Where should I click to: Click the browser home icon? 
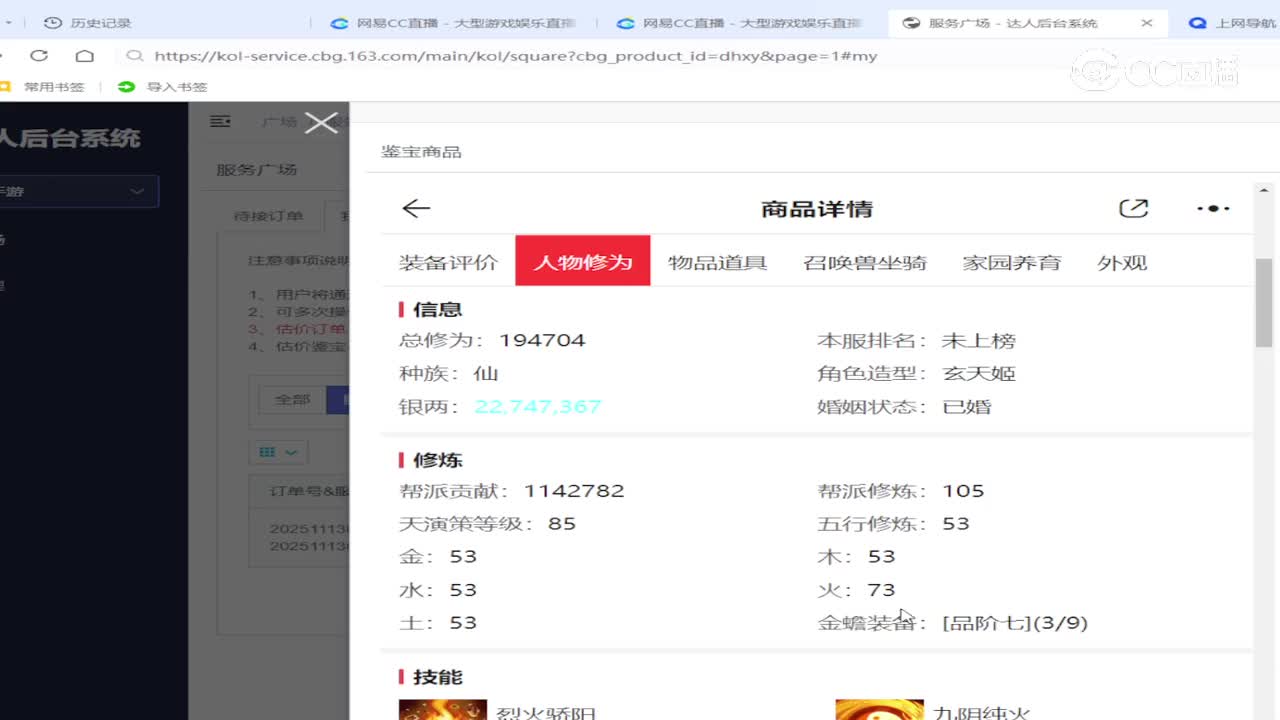point(85,56)
